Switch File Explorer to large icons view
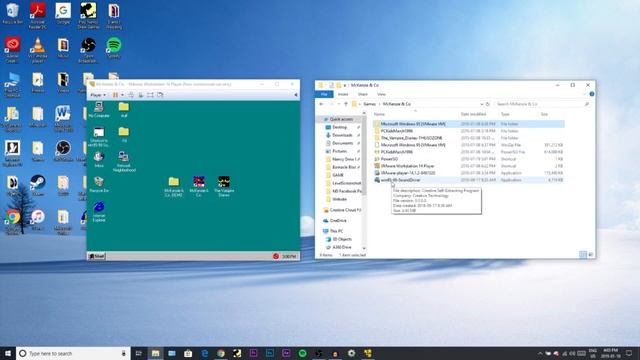640x360 pixels. click(590, 255)
